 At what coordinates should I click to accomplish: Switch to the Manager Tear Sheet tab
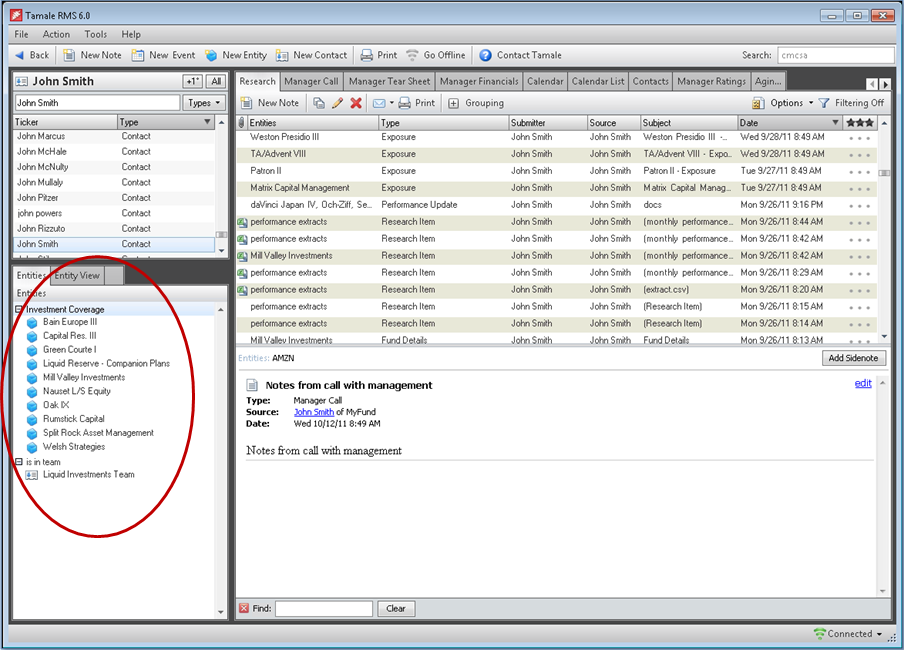coord(389,82)
